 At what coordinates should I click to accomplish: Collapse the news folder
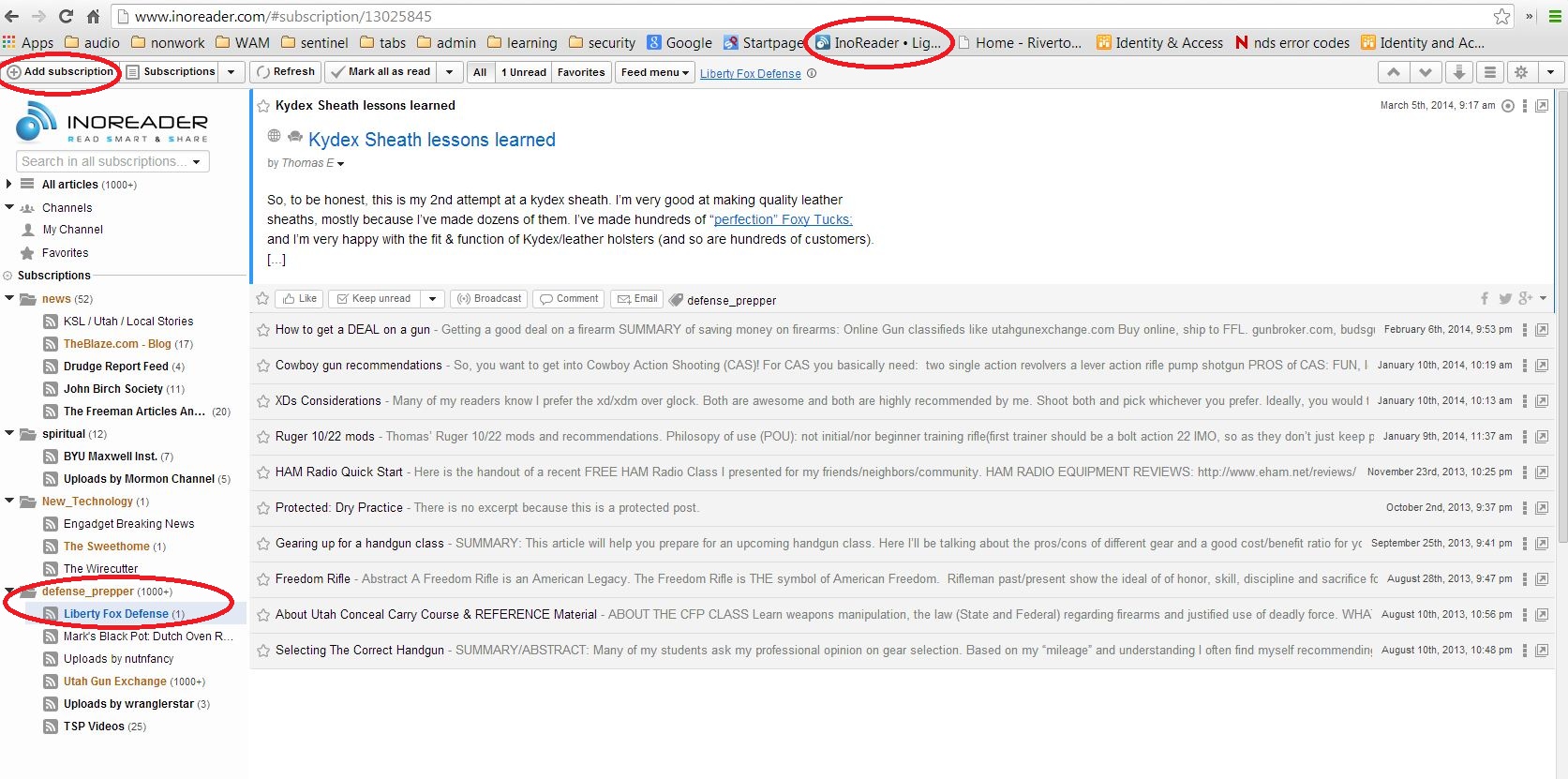point(9,298)
